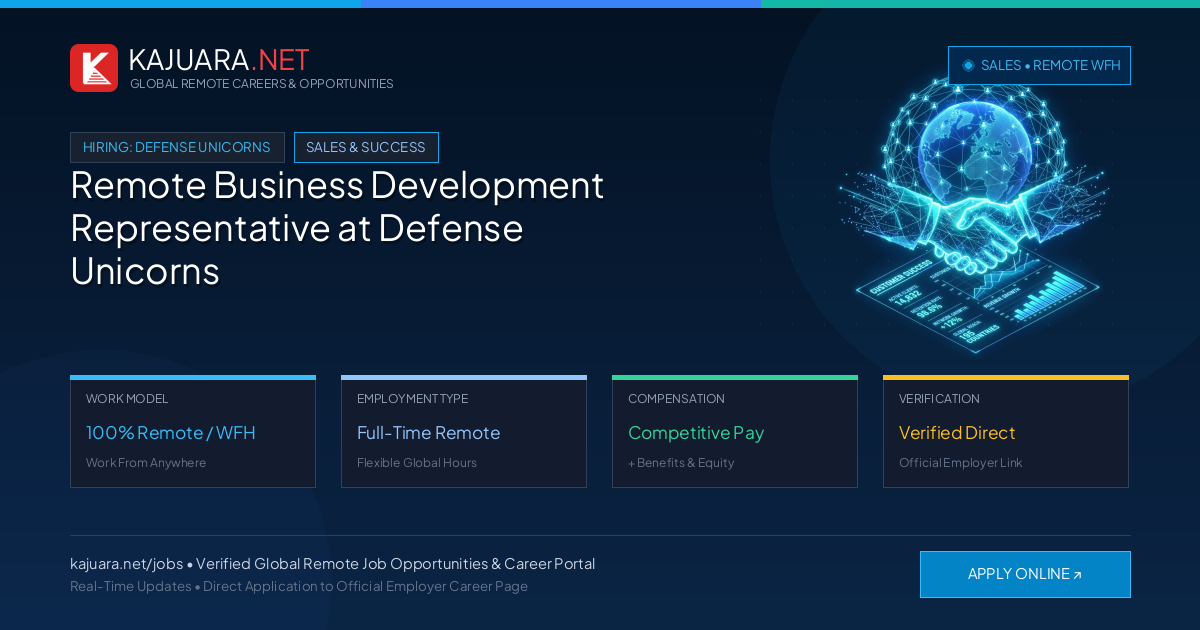Click the 'Global Remote Careers & Opportunities' tagline
1200x630 pixels.
(262, 84)
